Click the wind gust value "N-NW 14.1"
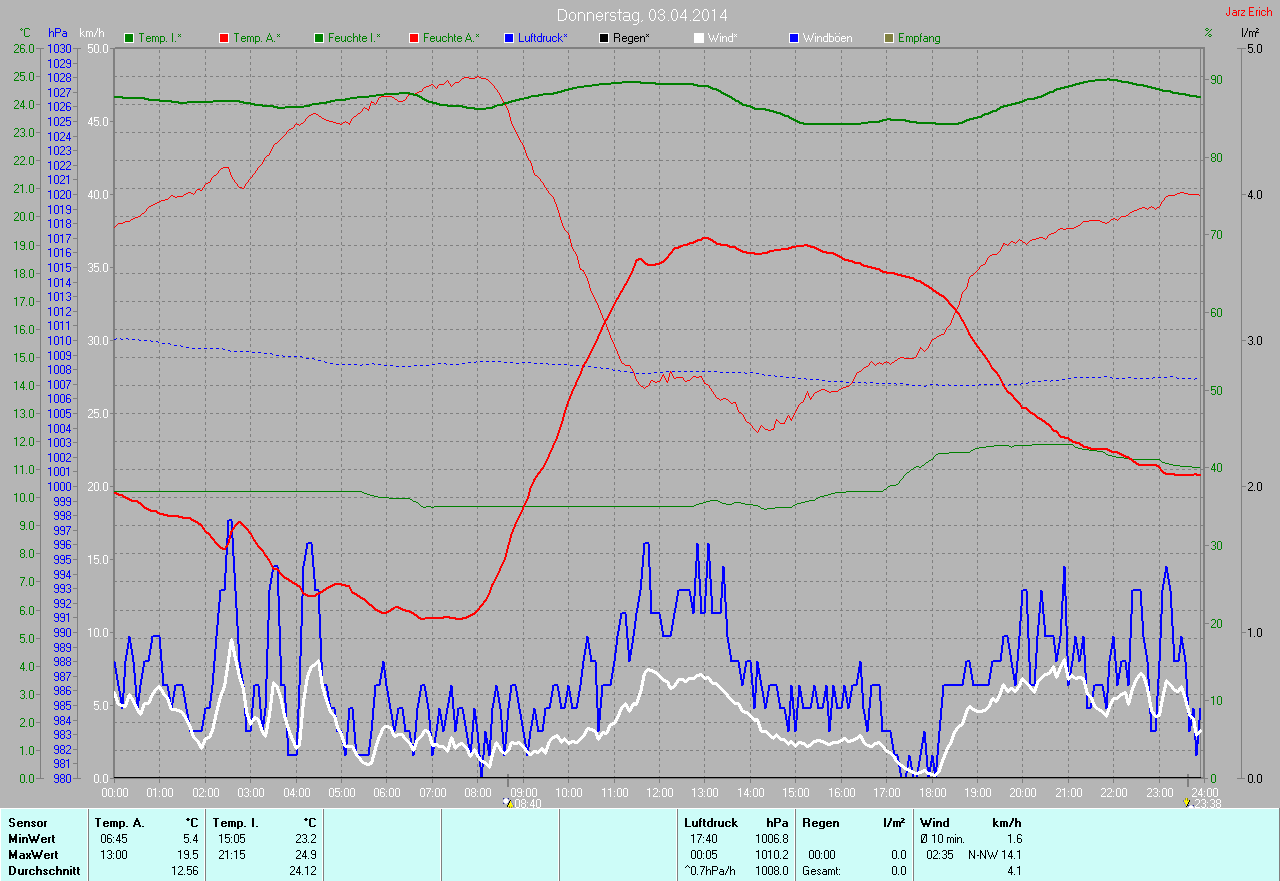This screenshot has height=881, width=1280. click(x=994, y=855)
